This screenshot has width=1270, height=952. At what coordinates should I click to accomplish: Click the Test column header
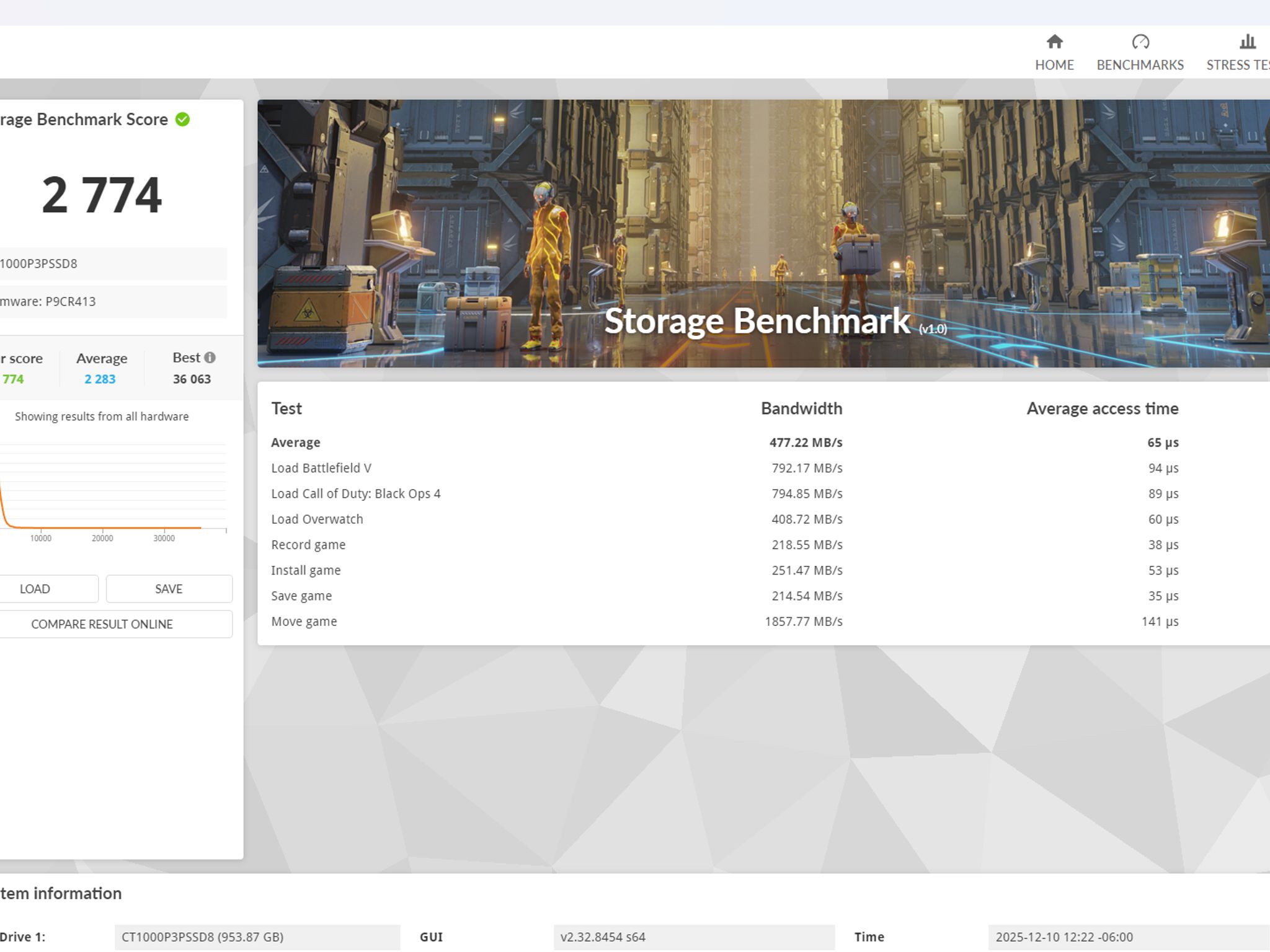[x=286, y=408]
